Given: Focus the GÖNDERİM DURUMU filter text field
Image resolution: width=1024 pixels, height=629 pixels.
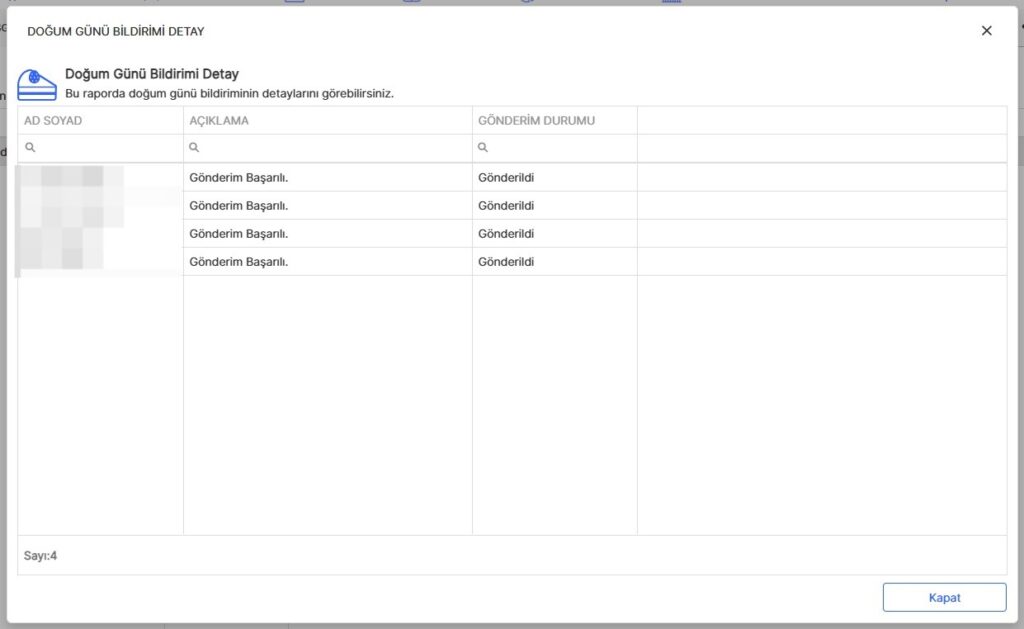Looking at the screenshot, I should click(x=562, y=148).
